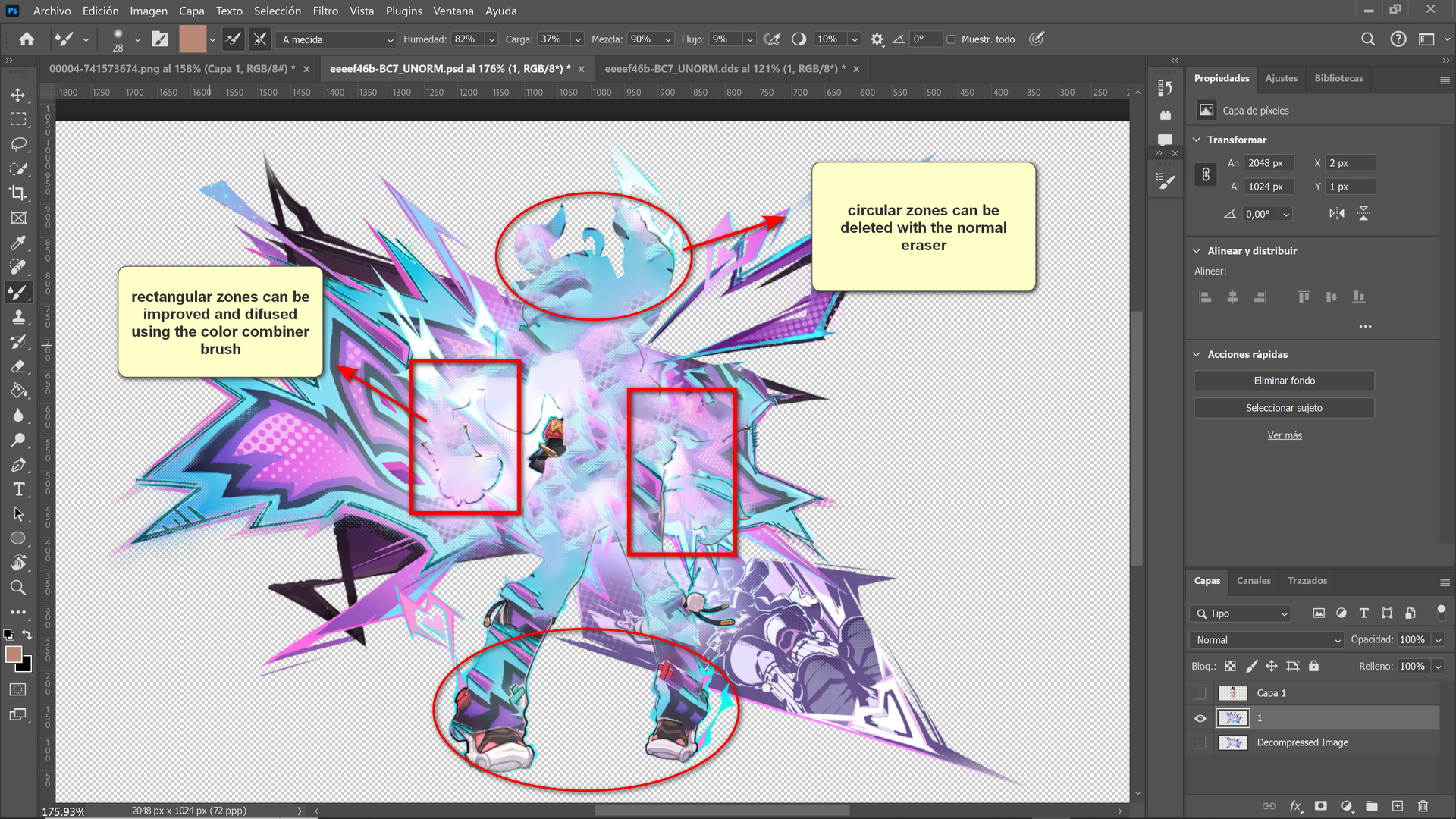Select the Mixer Brush tool
Image resolution: width=1456 pixels, height=819 pixels.
[x=18, y=292]
